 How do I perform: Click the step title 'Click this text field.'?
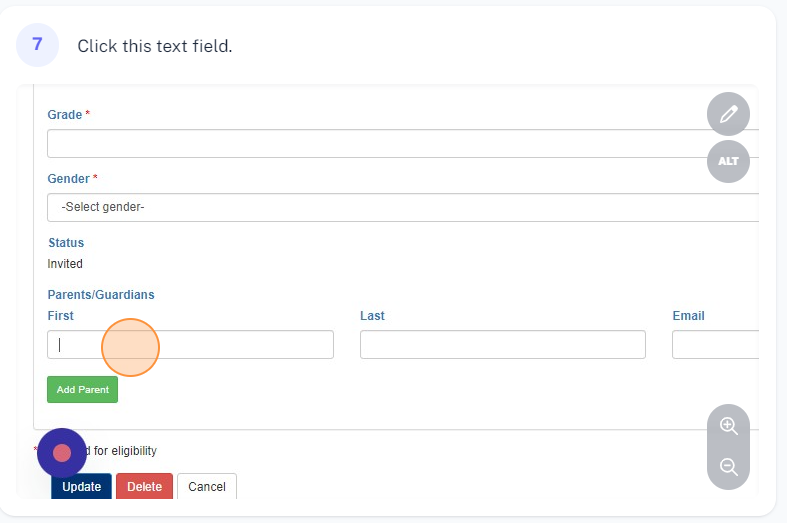click(x=155, y=46)
